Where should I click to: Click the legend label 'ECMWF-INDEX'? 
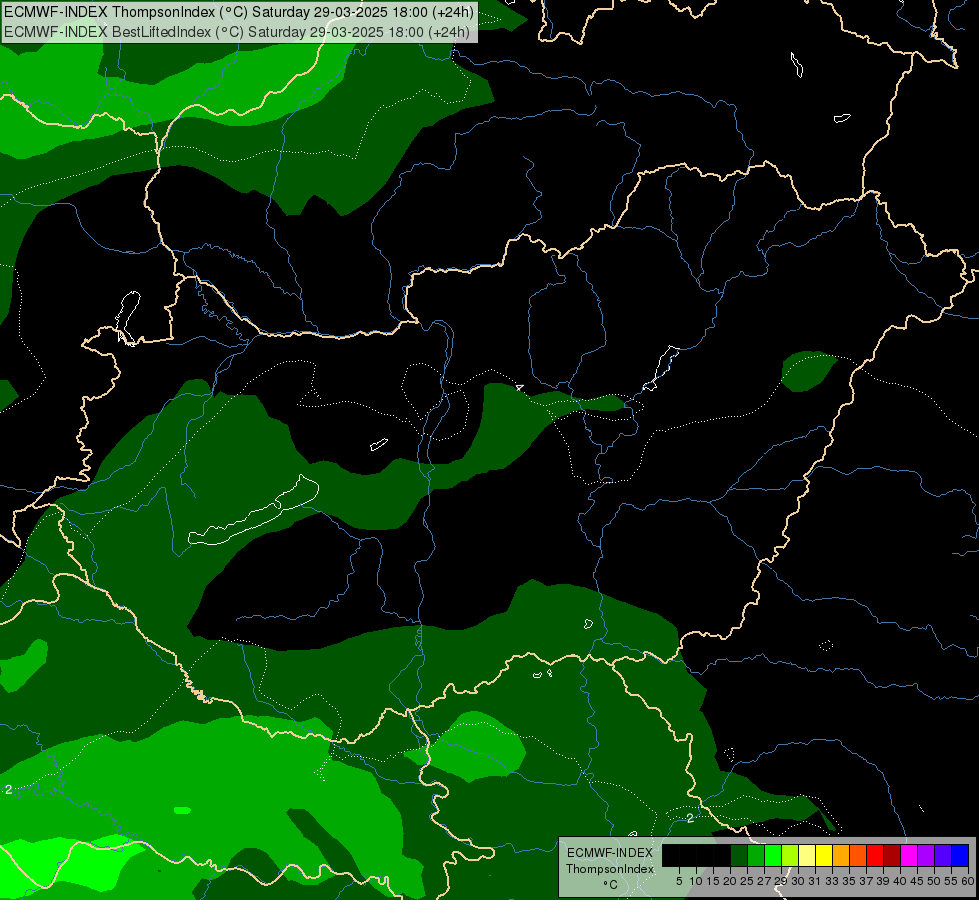[609, 853]
